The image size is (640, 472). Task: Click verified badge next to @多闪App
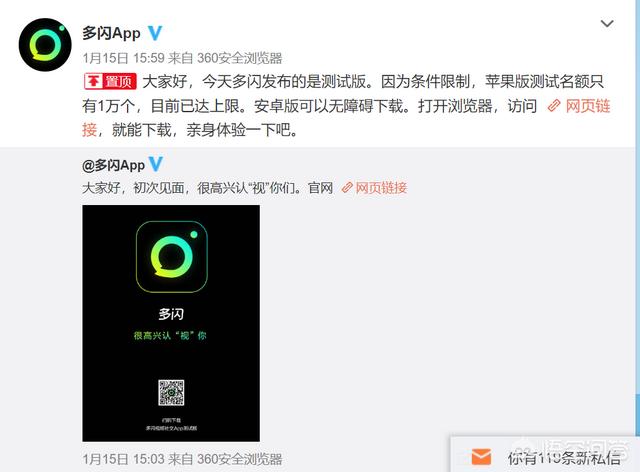pos(156,164)
